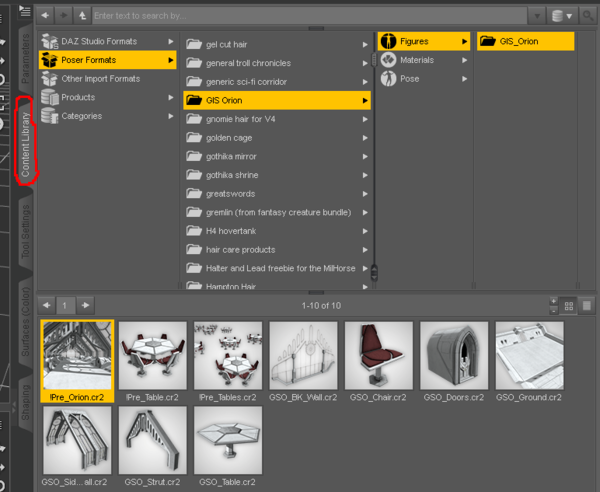The image size is (600, 492).
Task: Select Poser Formats
Action: pyautogui.click(x=107, y=60)
